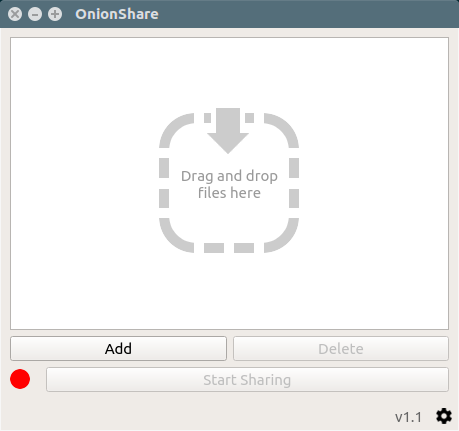Click the Start Sharing button
The image size is (459, 431).
pos(247,380)
